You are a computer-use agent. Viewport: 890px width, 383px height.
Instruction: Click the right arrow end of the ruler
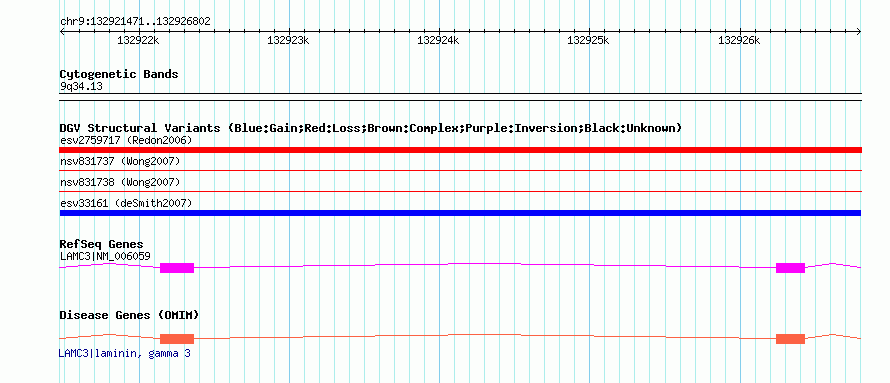coord(859,32)
